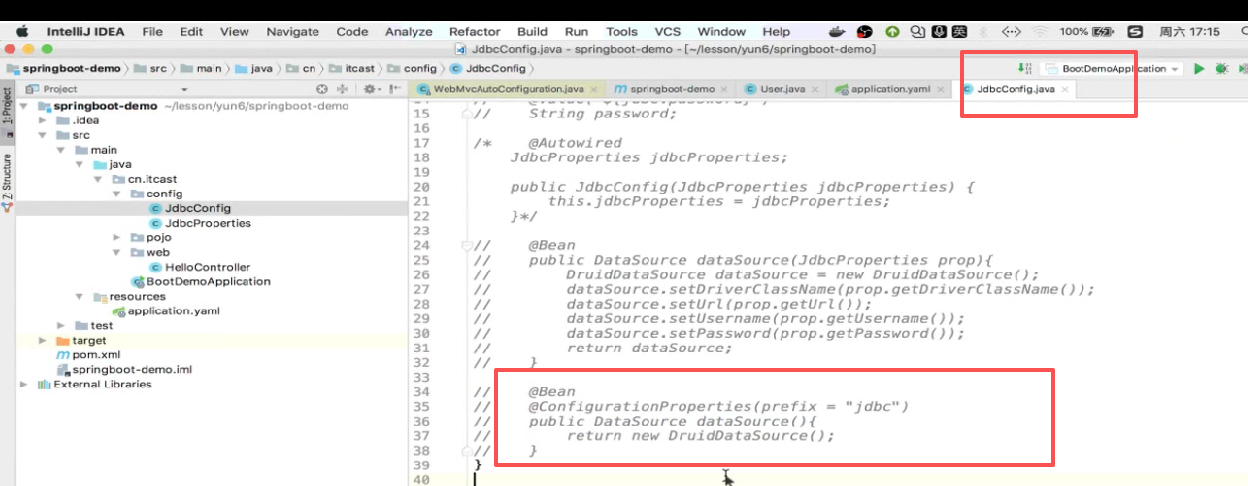1248x486 pixels.
Task: Hide the Project panel using the hide icon
Action: click(394, 89)
